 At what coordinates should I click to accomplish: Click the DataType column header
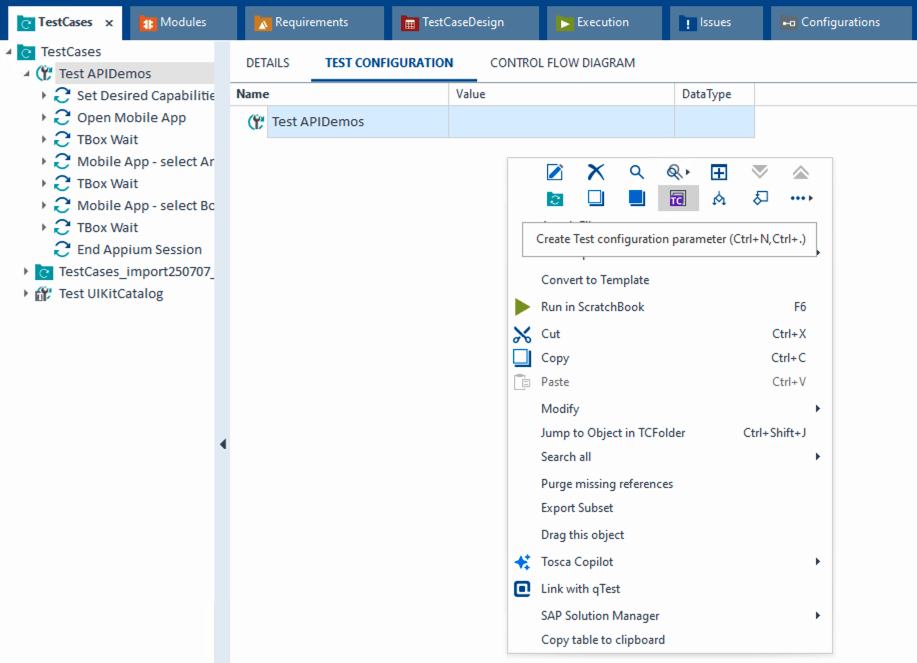pos(714,94)
